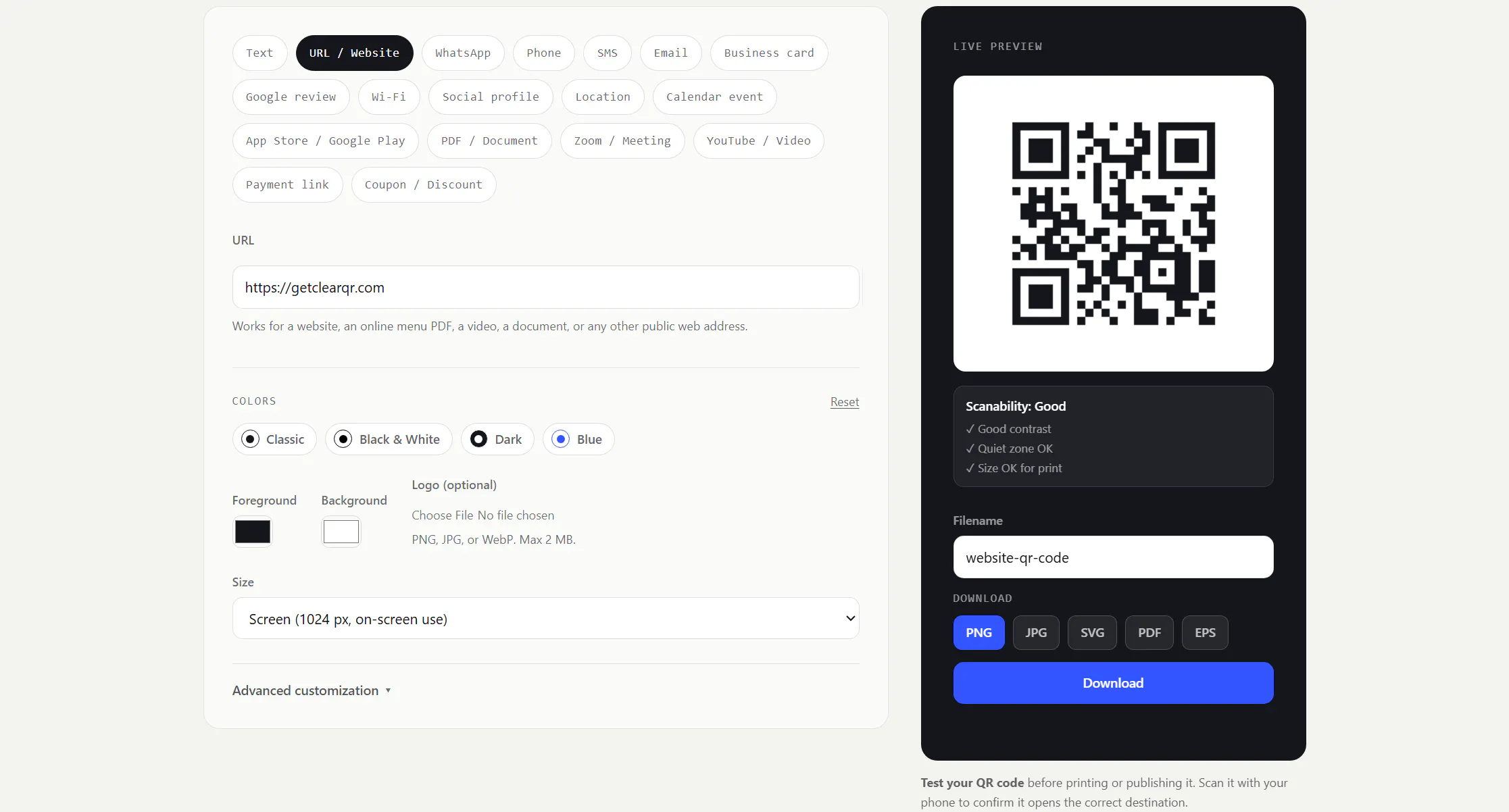Click Choose File for logo upload
Image resolution: width=1509 pixels, height=812 pixels.
(x=442, y=515)
